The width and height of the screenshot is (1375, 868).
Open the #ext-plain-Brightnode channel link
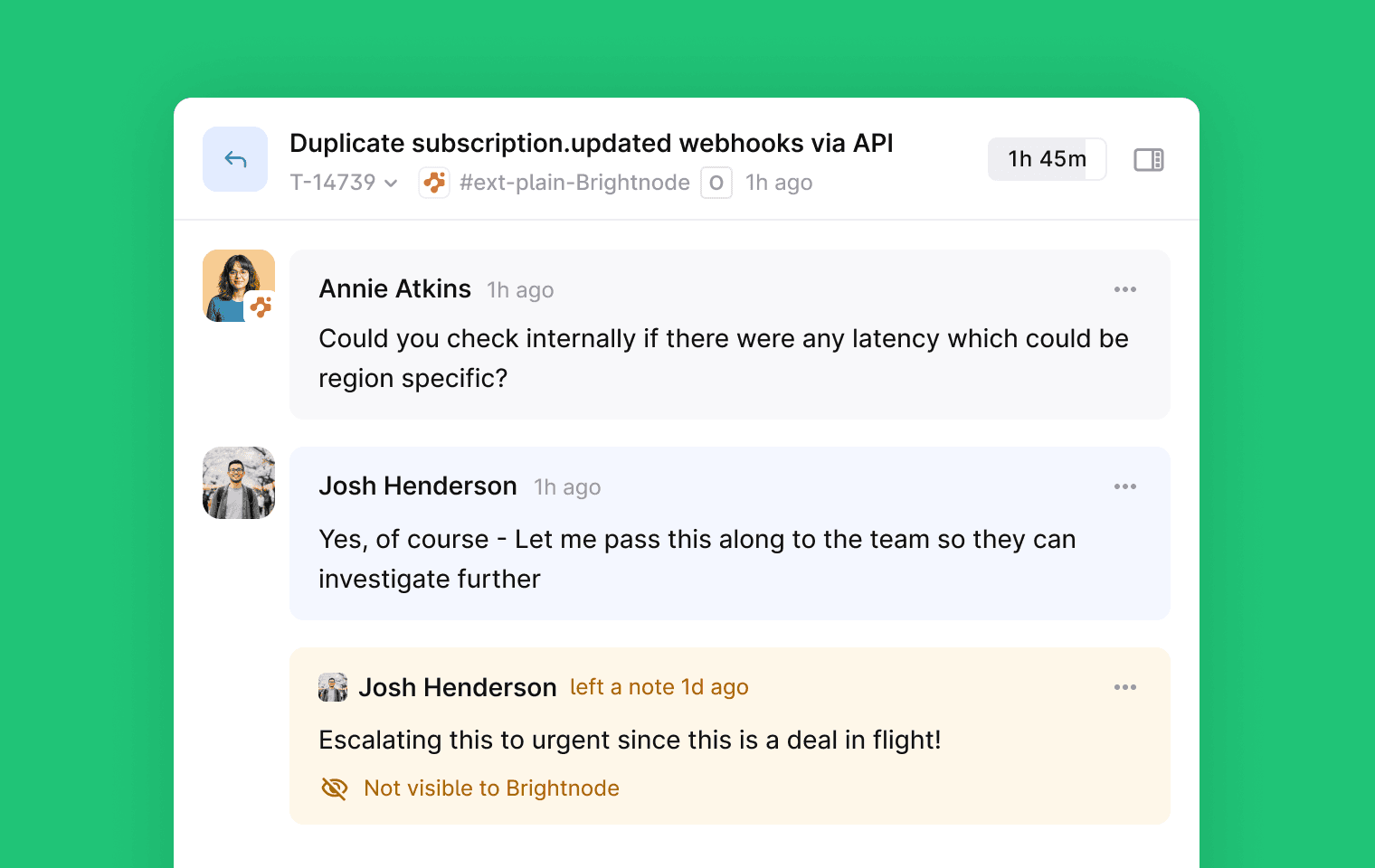pos(574,183)
